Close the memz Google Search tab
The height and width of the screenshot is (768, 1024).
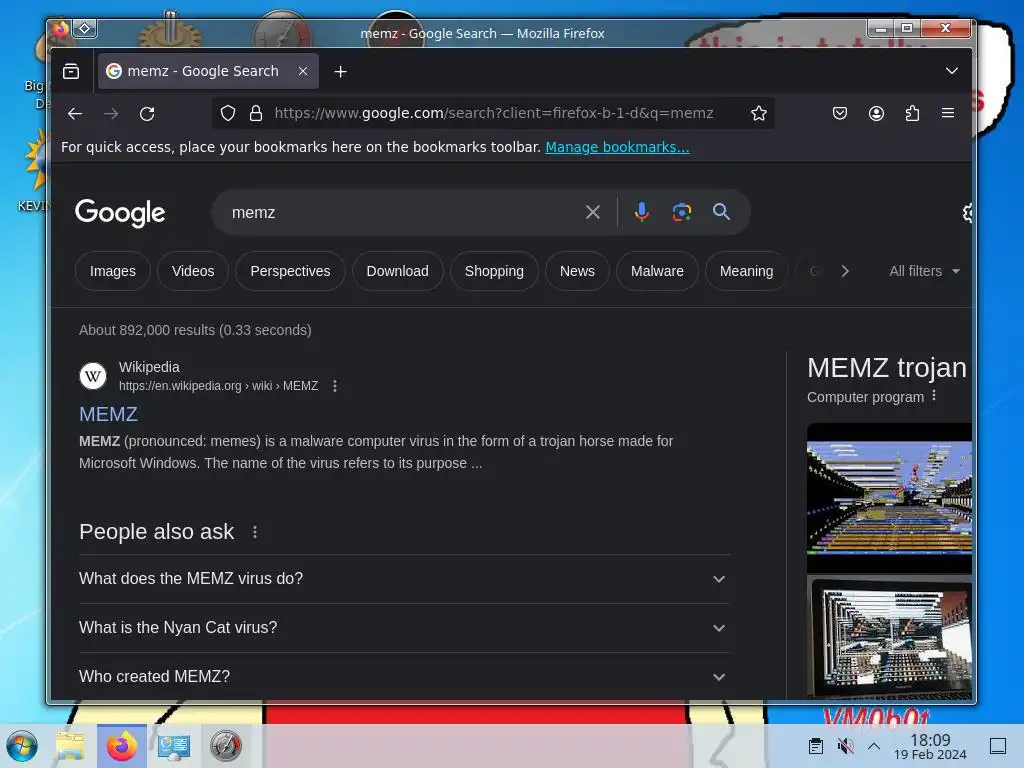pyautogui.click(x=303, y=71)
